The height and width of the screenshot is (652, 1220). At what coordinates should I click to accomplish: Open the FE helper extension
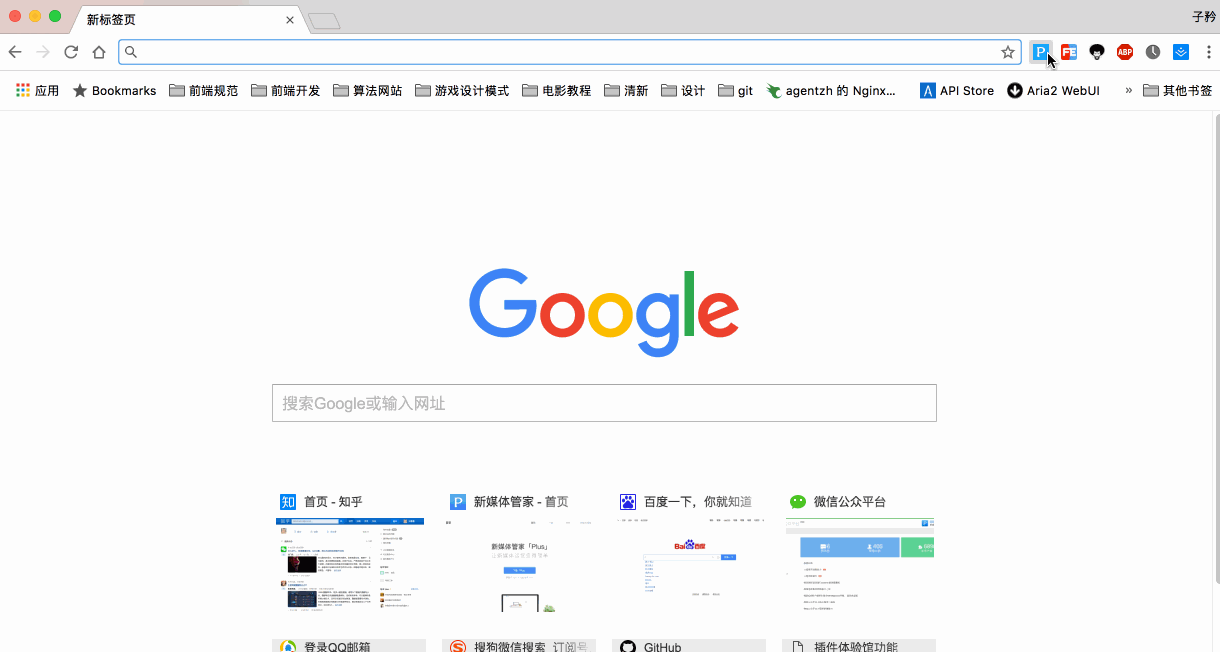(x=1069, y=52)
